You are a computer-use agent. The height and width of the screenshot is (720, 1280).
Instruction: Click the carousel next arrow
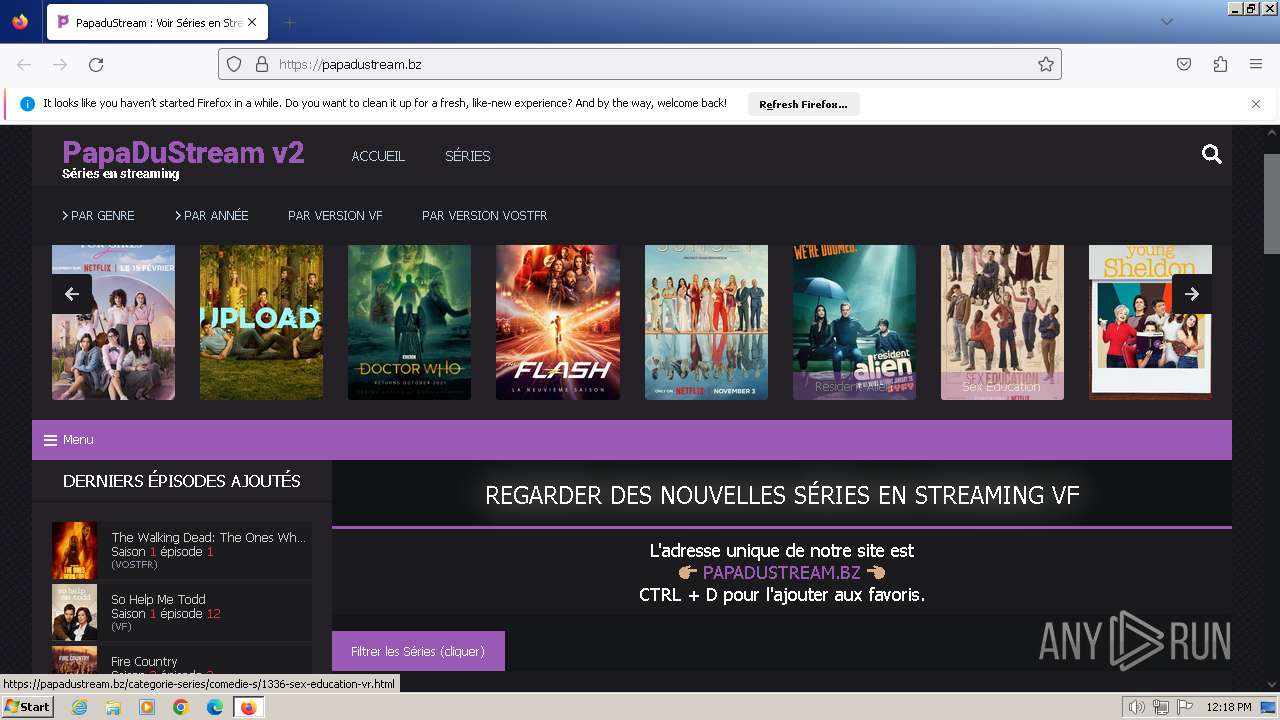pyautogui.click(x=1191, y=294)
